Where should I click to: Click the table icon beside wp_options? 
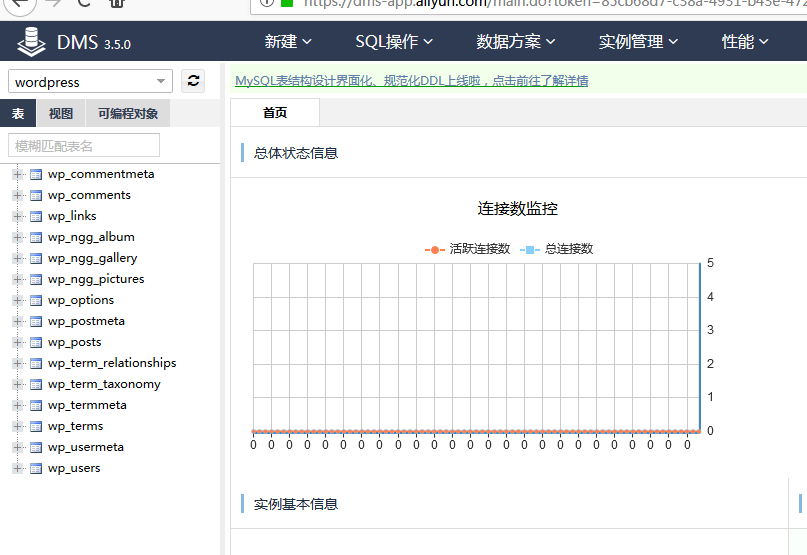coord(36,301)
